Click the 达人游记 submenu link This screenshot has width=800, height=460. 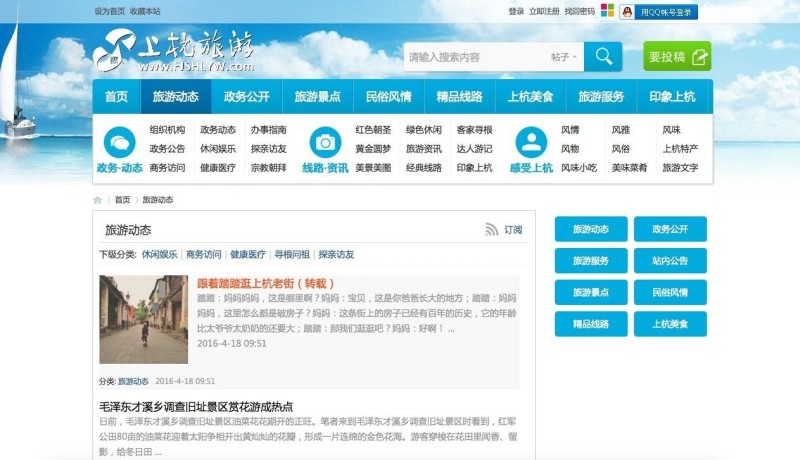(x=474, y=149)
